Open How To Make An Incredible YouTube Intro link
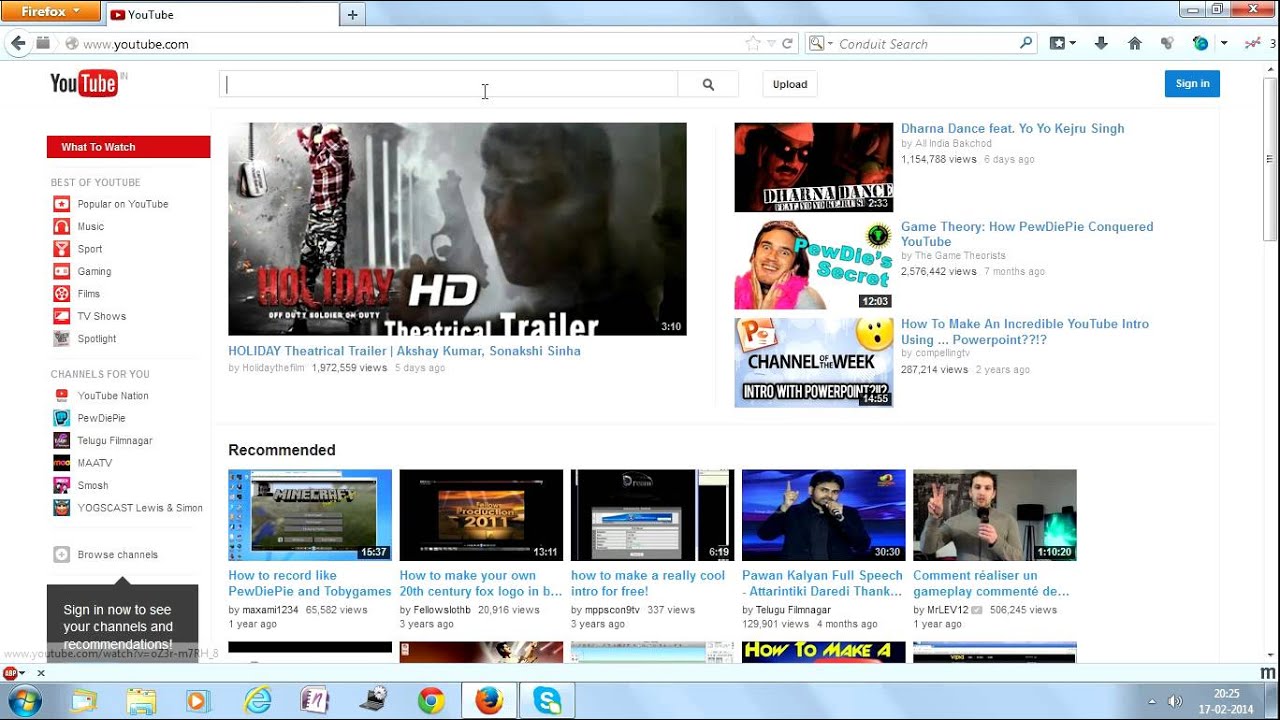Screen dimensions: 1280x720 [1025, 331]
